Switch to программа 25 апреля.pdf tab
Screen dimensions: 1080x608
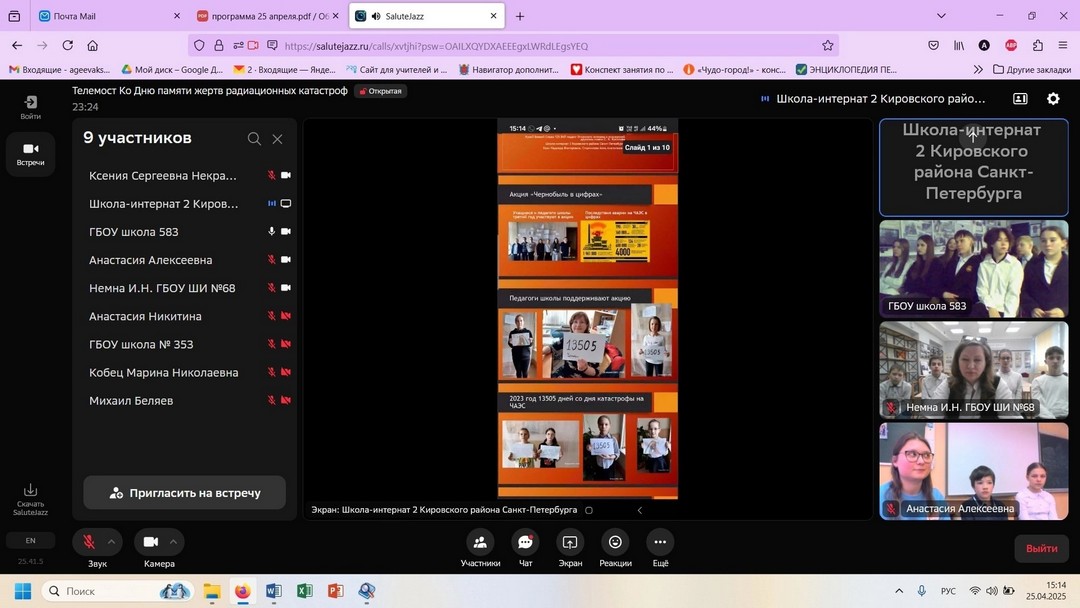point(268,16)
